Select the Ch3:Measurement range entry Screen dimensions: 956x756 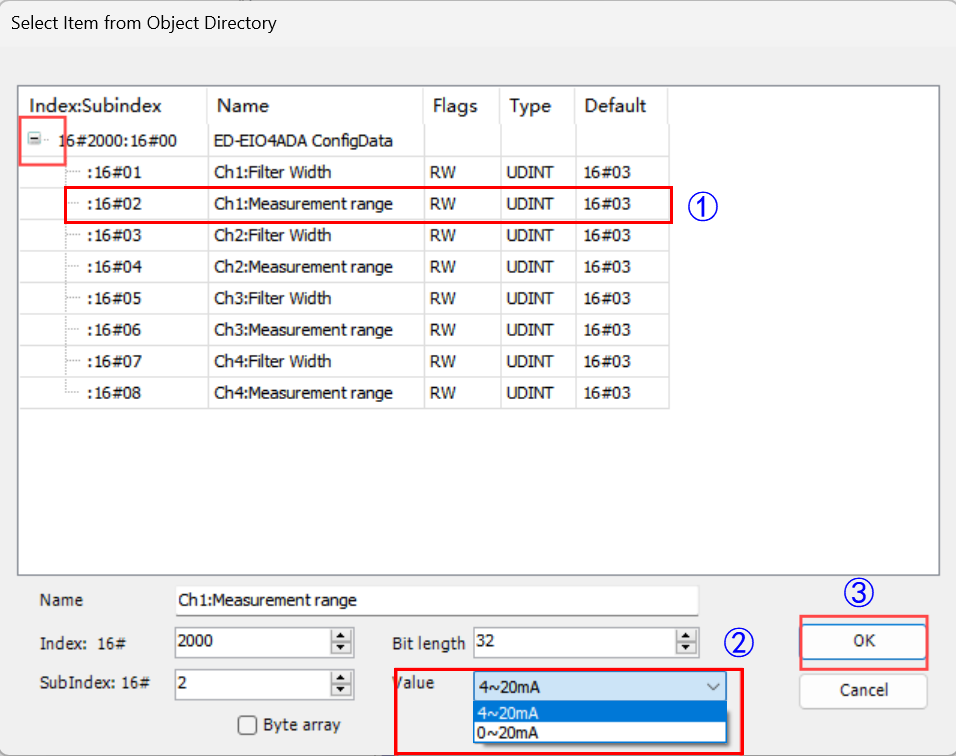pos(303,330)
